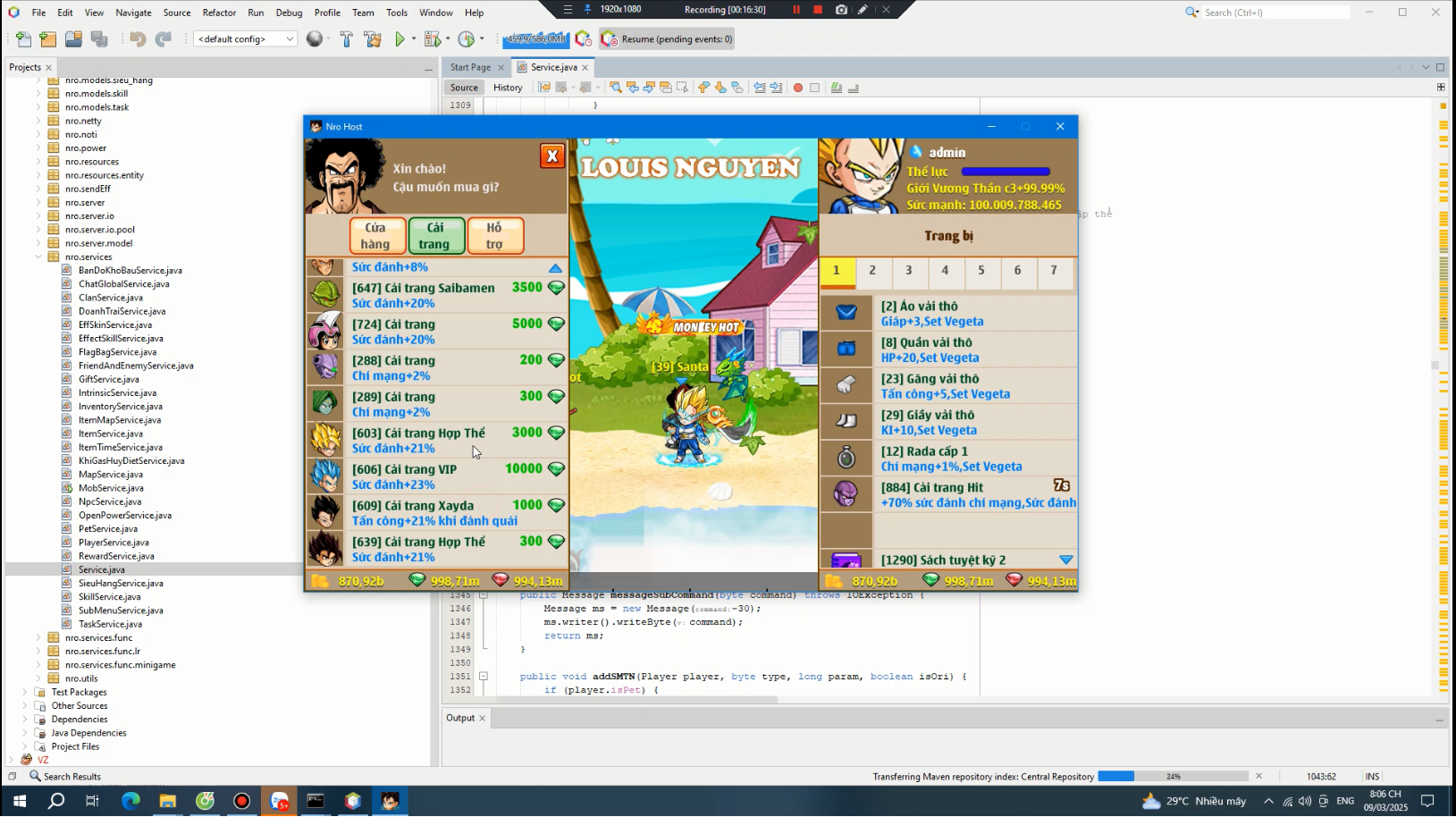Viewport: 1456px width, 817px height.
Task: Click the Comment lines editor icon
Action: (837, 88)
